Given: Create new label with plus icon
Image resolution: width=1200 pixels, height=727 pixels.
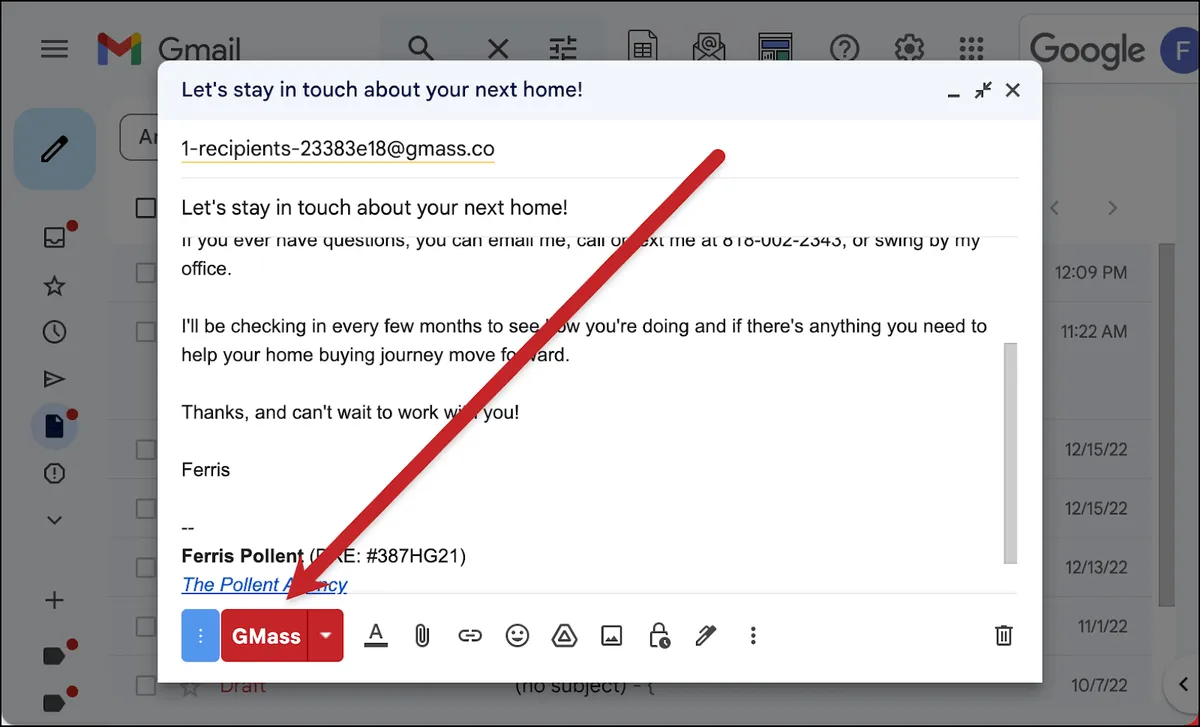Looking at the screenshot, I should click(x=55, y=601).
